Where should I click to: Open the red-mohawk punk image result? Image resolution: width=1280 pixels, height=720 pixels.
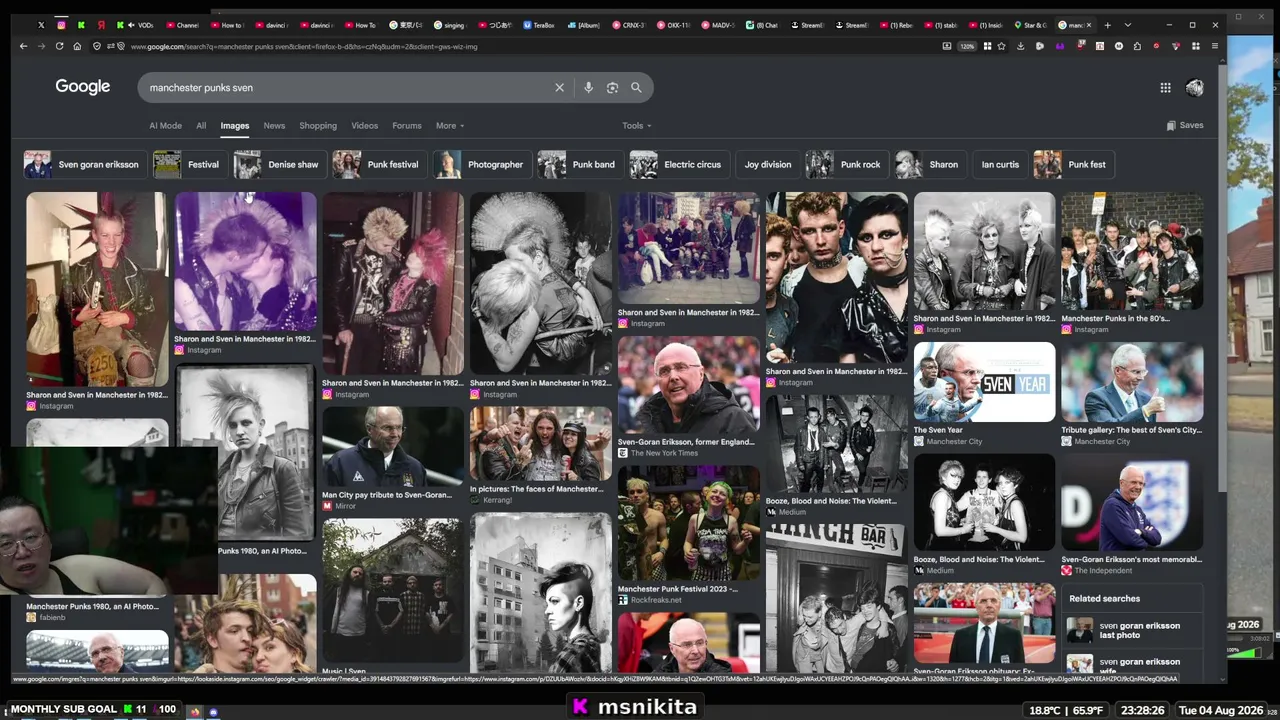pyautogui.click(x=97, y=290)
